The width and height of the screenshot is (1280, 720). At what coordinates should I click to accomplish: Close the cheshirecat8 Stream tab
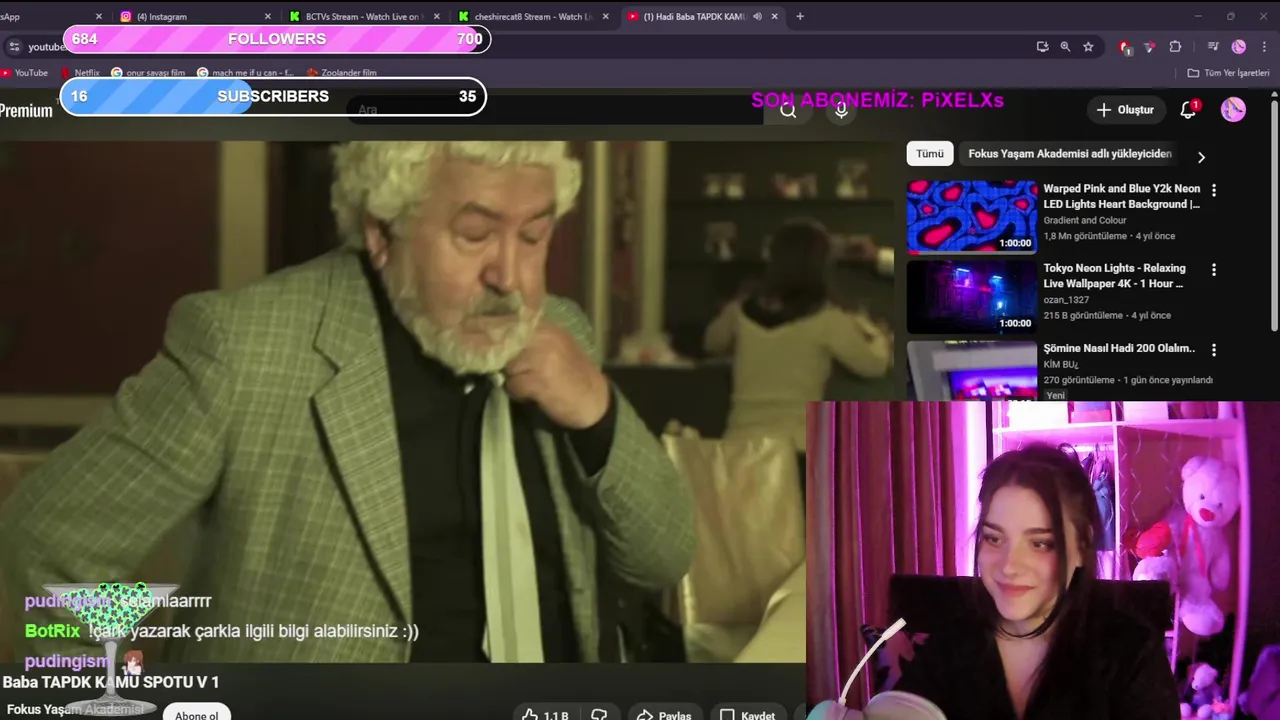coord(605,16)
